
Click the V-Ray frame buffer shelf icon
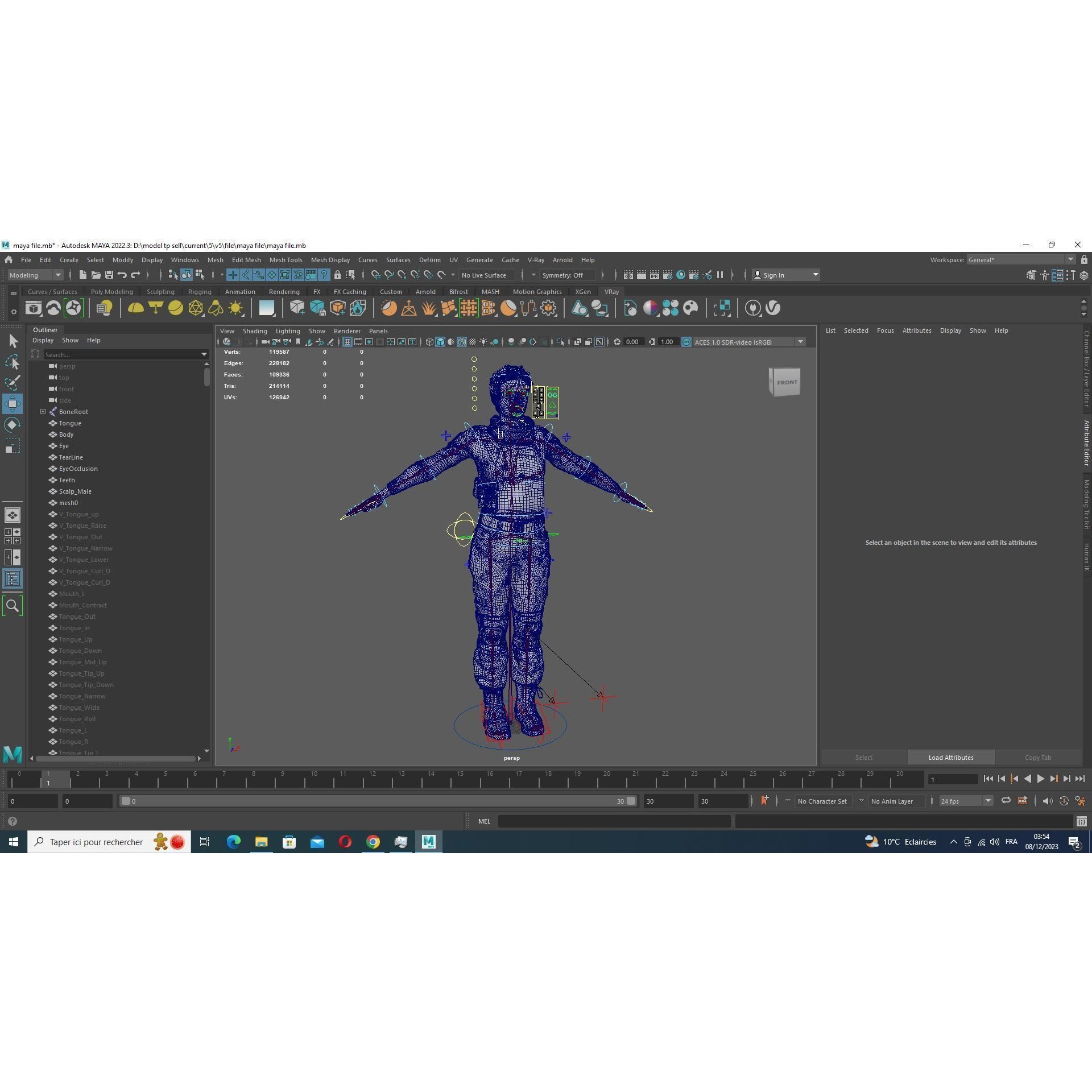pyautogui.click(x=34, y=308)
